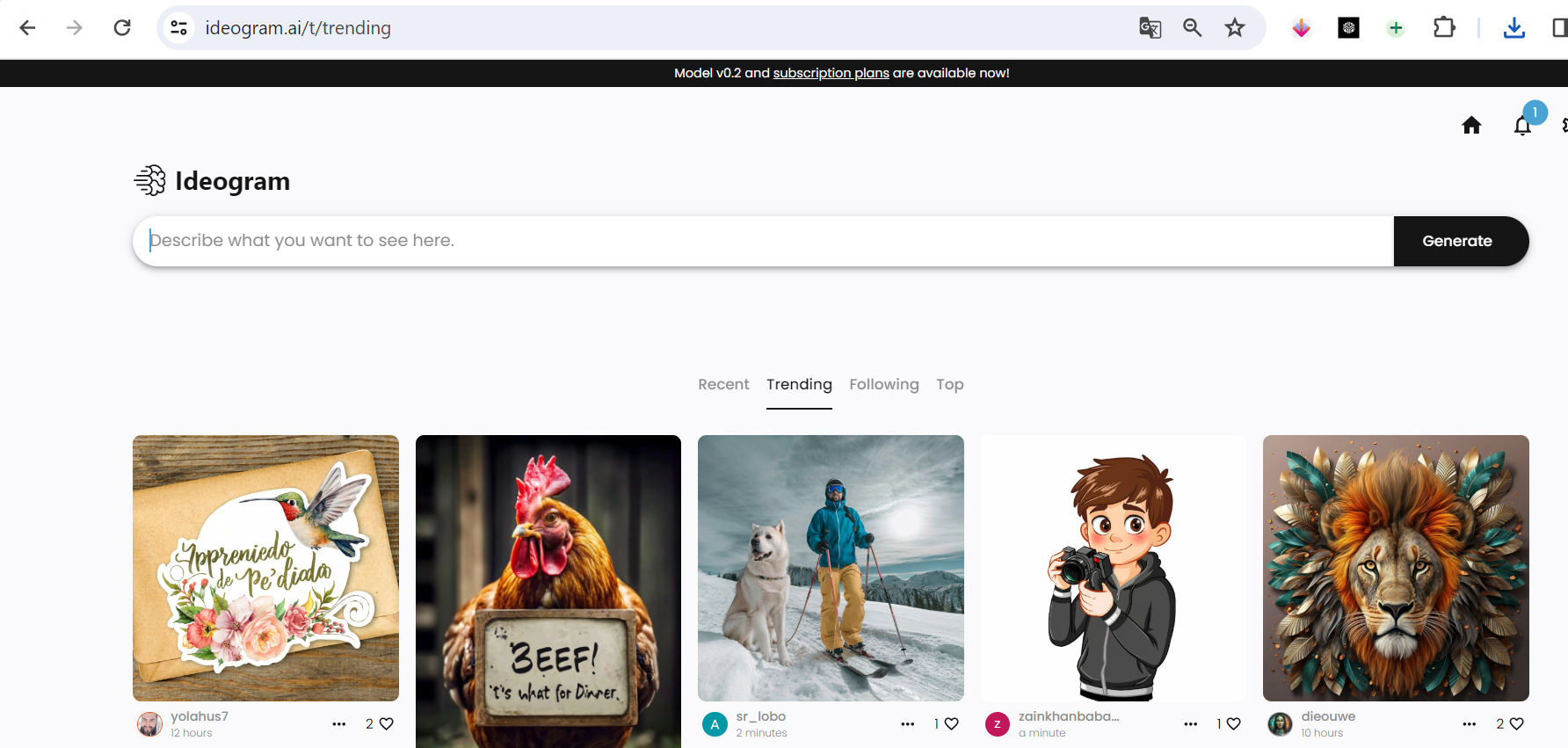Open browser downloads icon
The height and width of the screenshot is (748, 1568).
point(1514,28)
